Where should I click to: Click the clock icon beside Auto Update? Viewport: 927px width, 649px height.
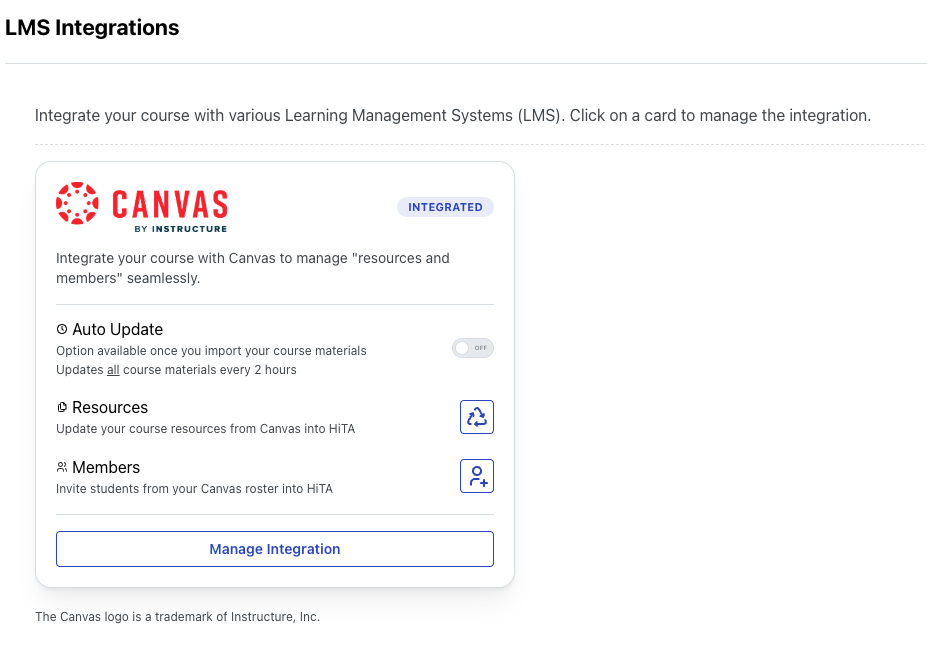point(62,329)
